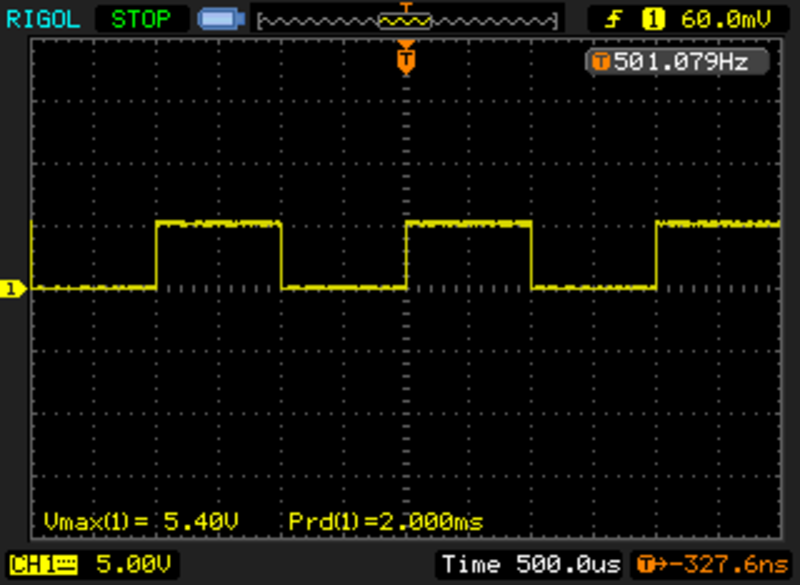Screen dimensions: 800x585
Task: Click the 5.00V vertical scale value
Action: pos(132,564)
